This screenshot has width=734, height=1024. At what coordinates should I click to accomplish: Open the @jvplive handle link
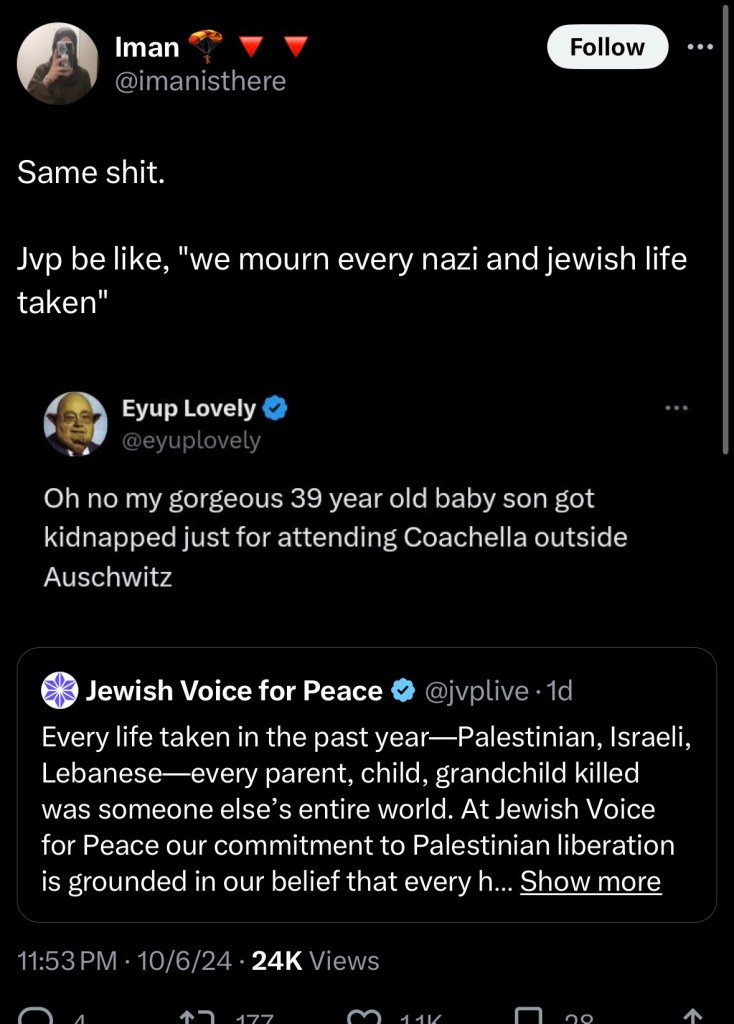(476, 690)
